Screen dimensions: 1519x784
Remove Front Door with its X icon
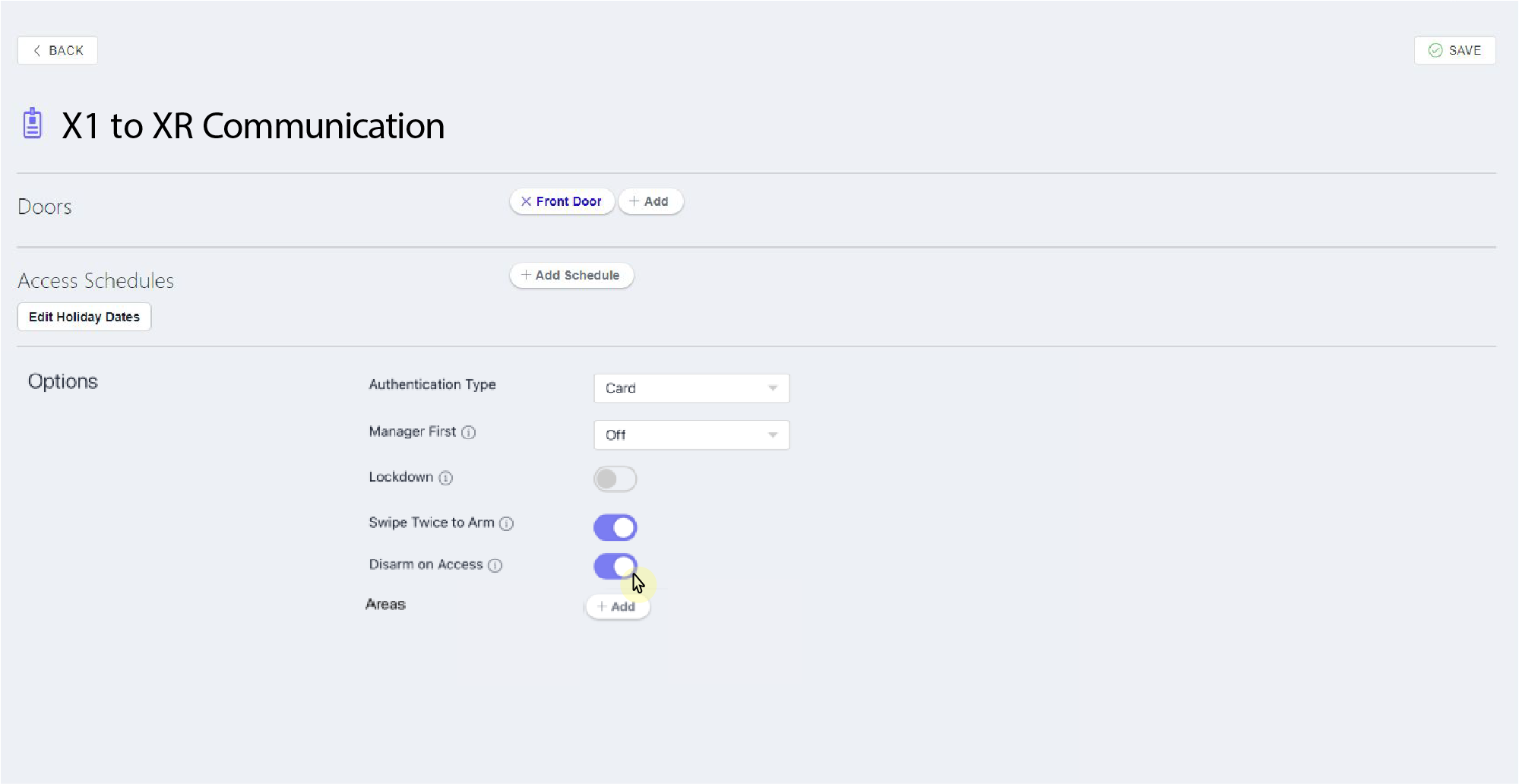click(x=526, y=201)
